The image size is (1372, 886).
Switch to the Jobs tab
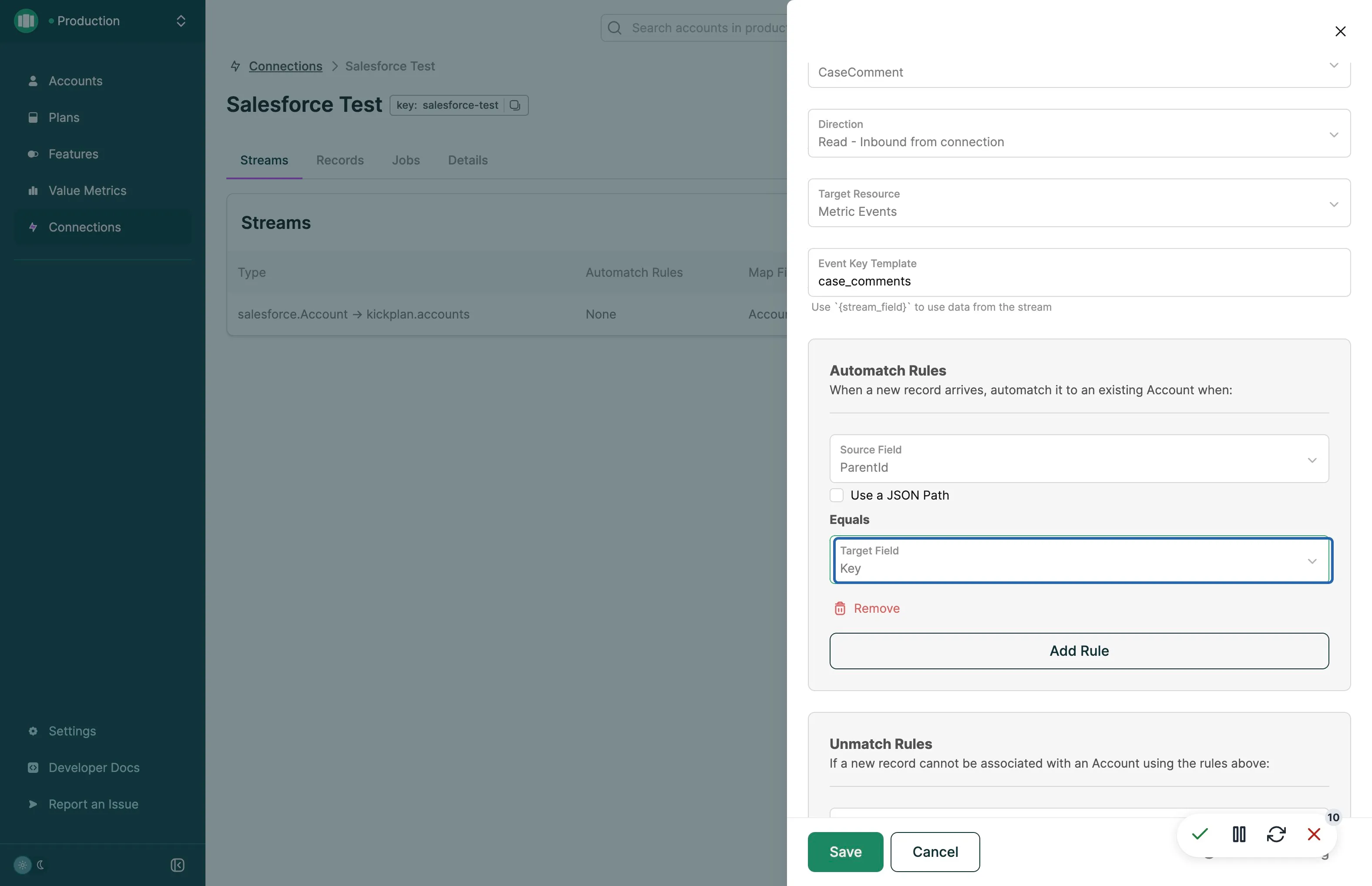[406, 160]
